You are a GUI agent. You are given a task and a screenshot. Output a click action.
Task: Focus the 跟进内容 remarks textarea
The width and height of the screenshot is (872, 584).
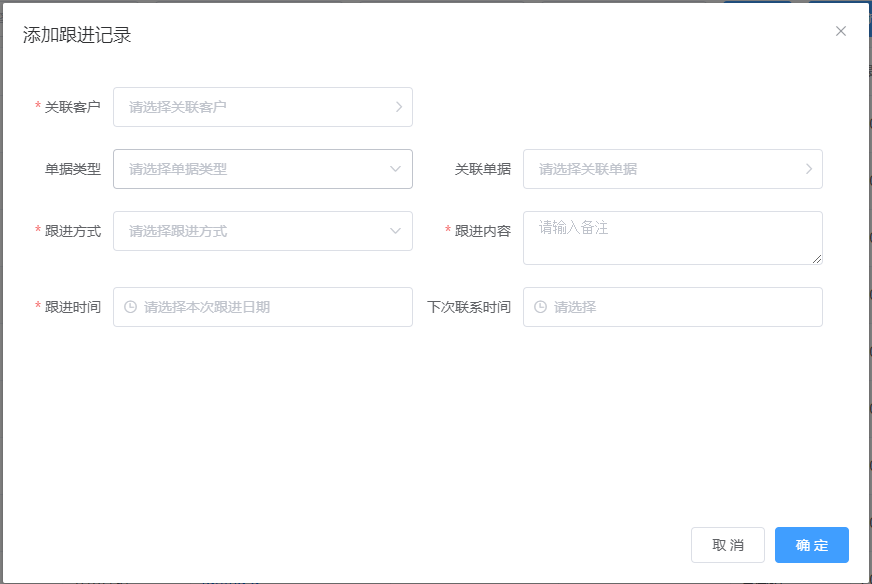click(x=673, y=238)
